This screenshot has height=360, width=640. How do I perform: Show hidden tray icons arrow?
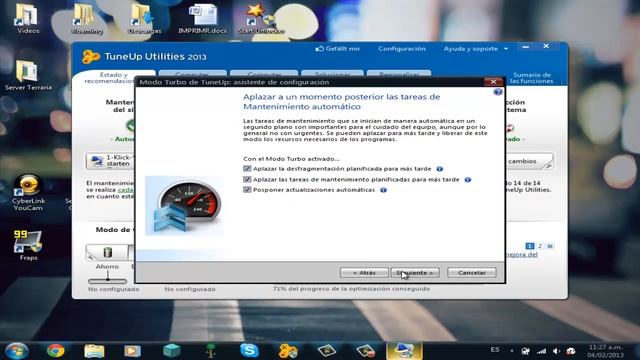[511, 351]
